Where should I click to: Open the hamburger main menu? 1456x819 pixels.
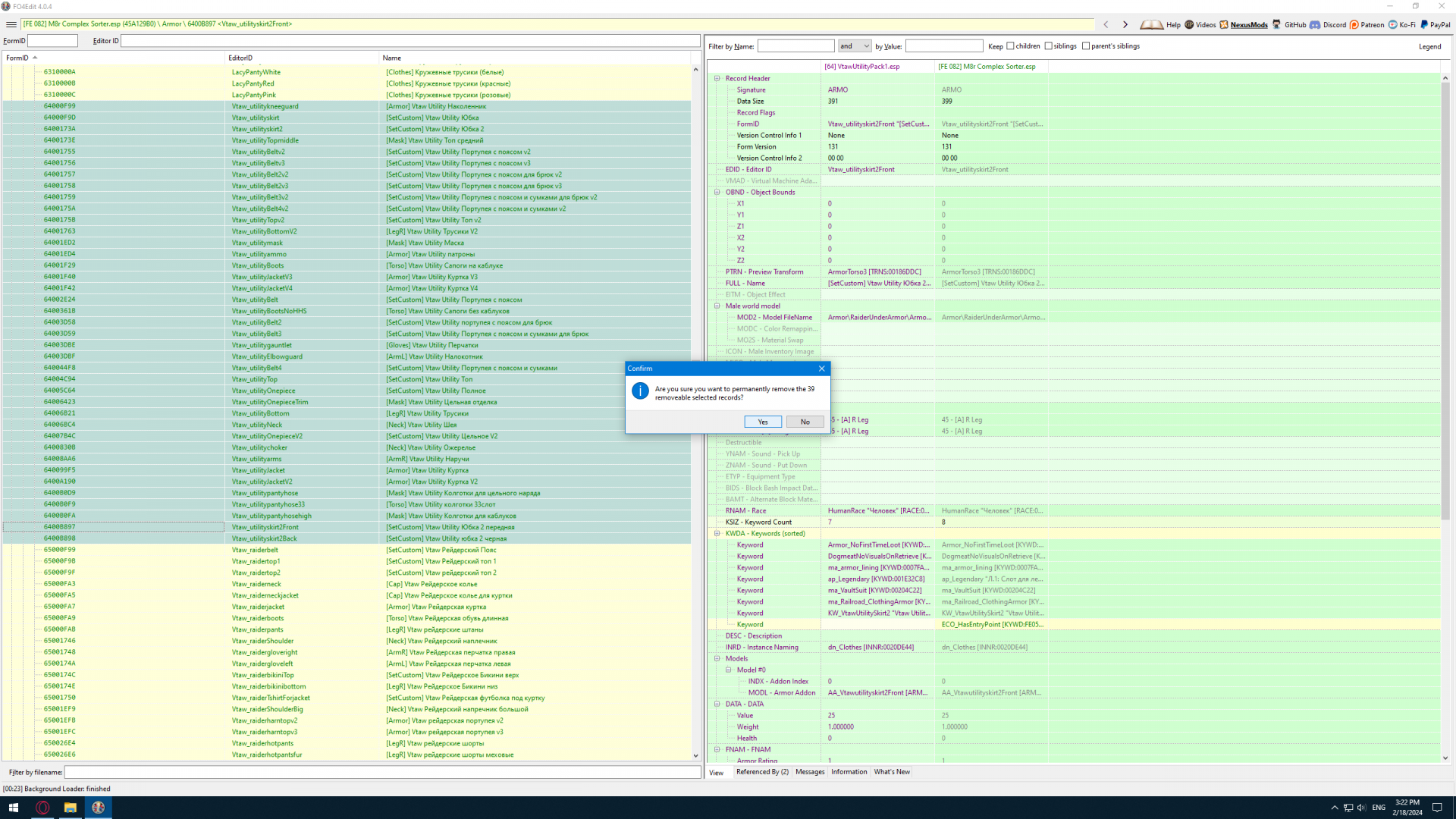pyautogui.click(x=11, y=24)
